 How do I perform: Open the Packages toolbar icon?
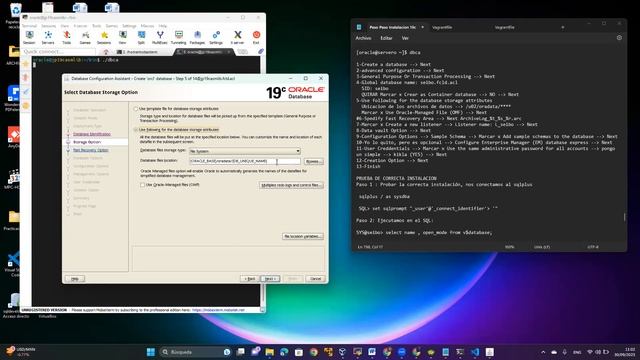[197, 37]
